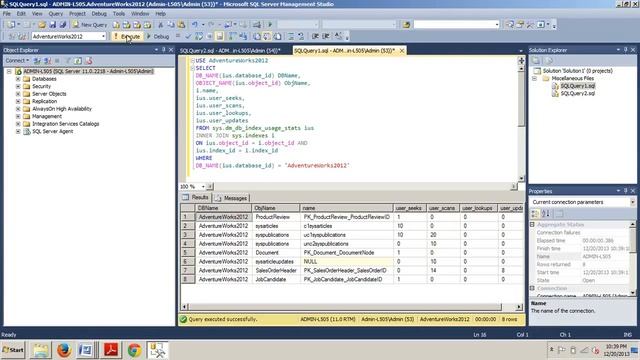Click the New Query button
This screenshot has height=360, width=640.
(x=90, y=25)
